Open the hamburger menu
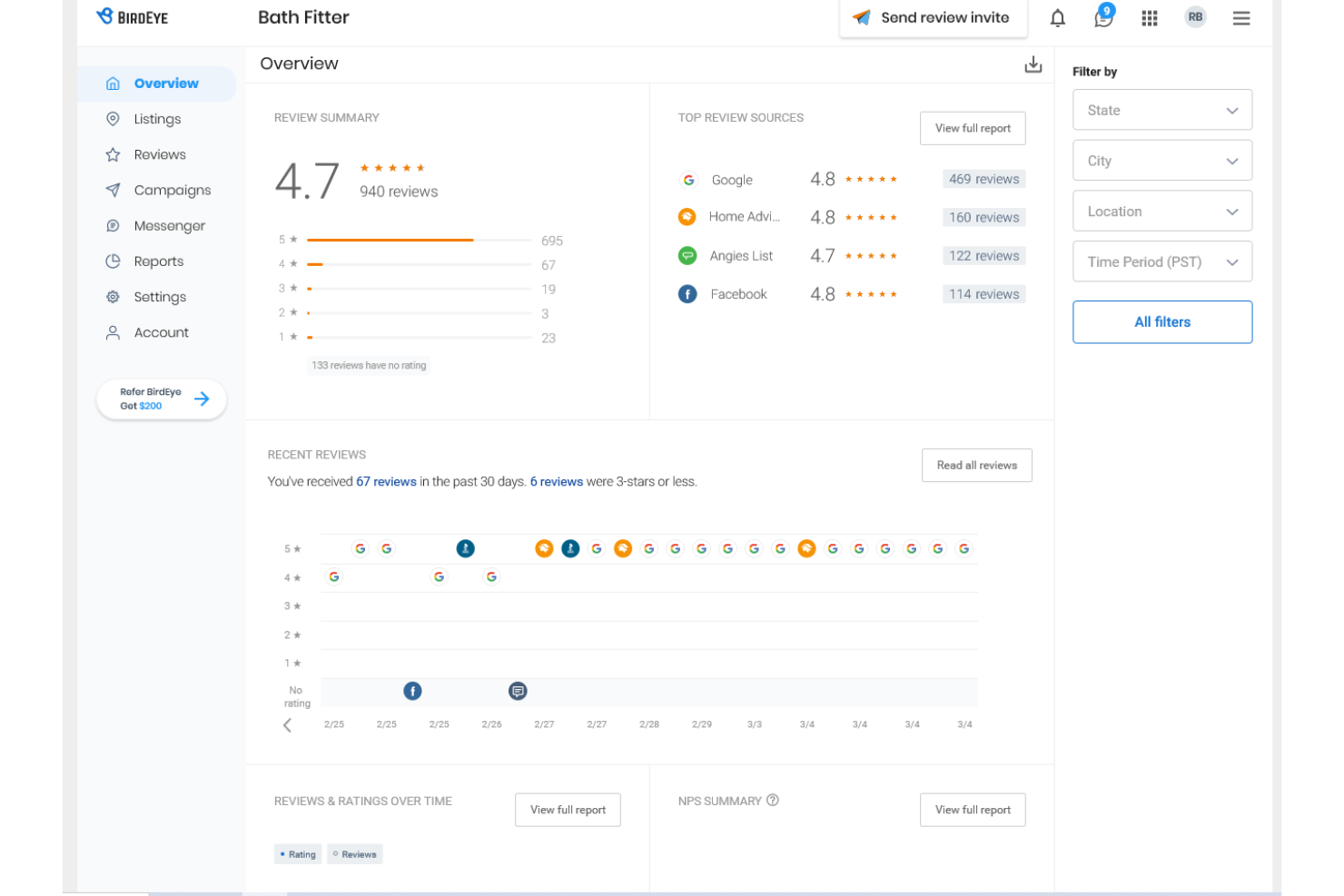 pyautogui.click(x=1241, y=18)
